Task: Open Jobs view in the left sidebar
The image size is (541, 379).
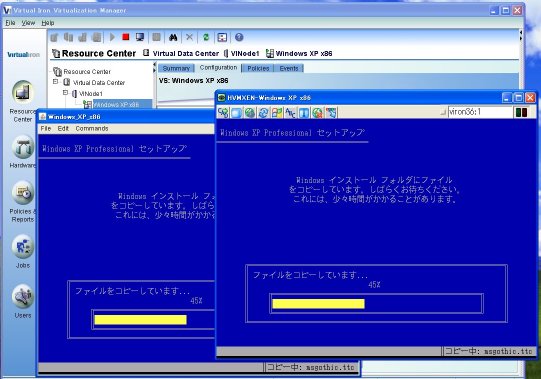Action: tap(23, 252)
